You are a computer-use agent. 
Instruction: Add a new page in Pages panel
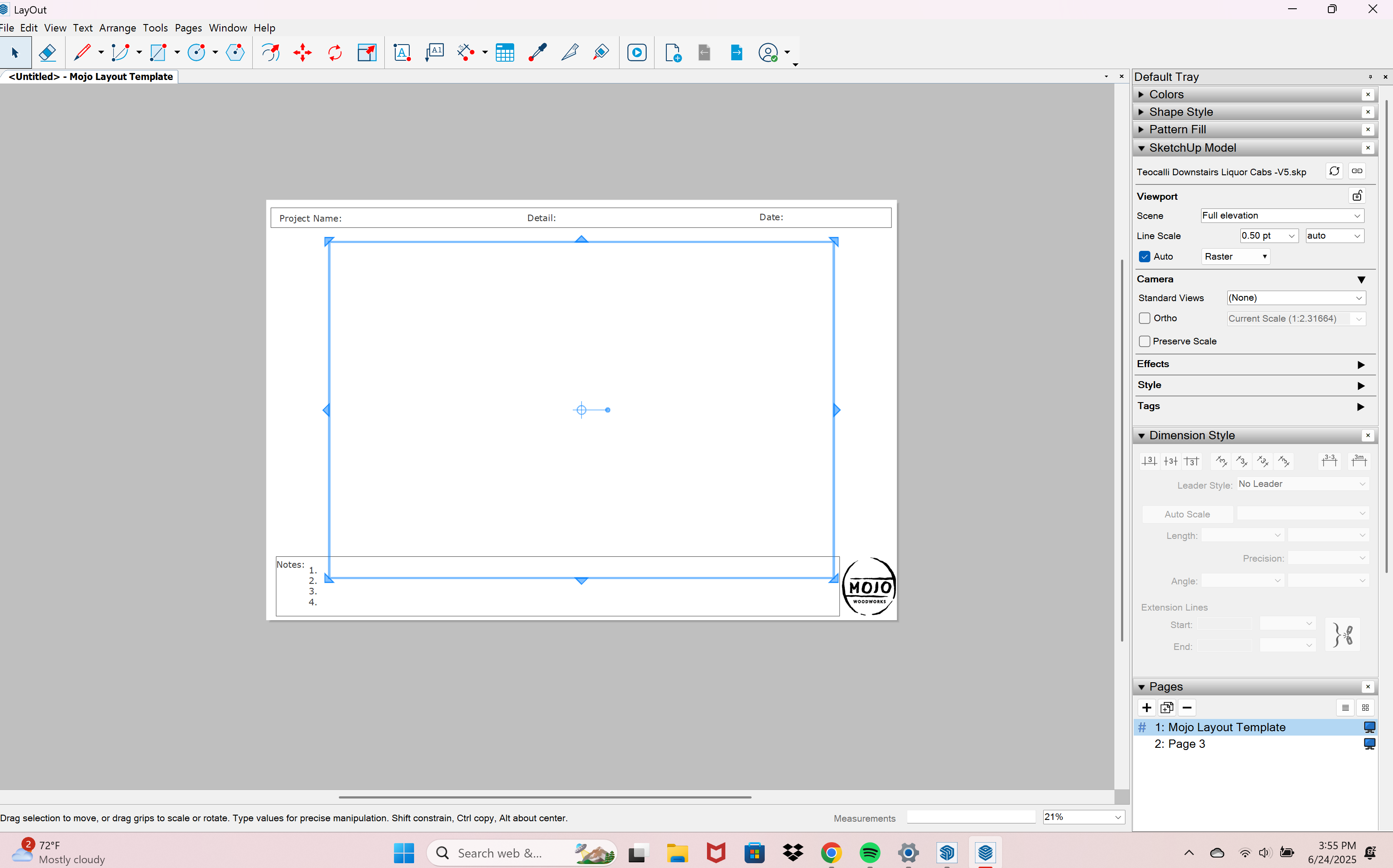click(x=1147, y=708)
